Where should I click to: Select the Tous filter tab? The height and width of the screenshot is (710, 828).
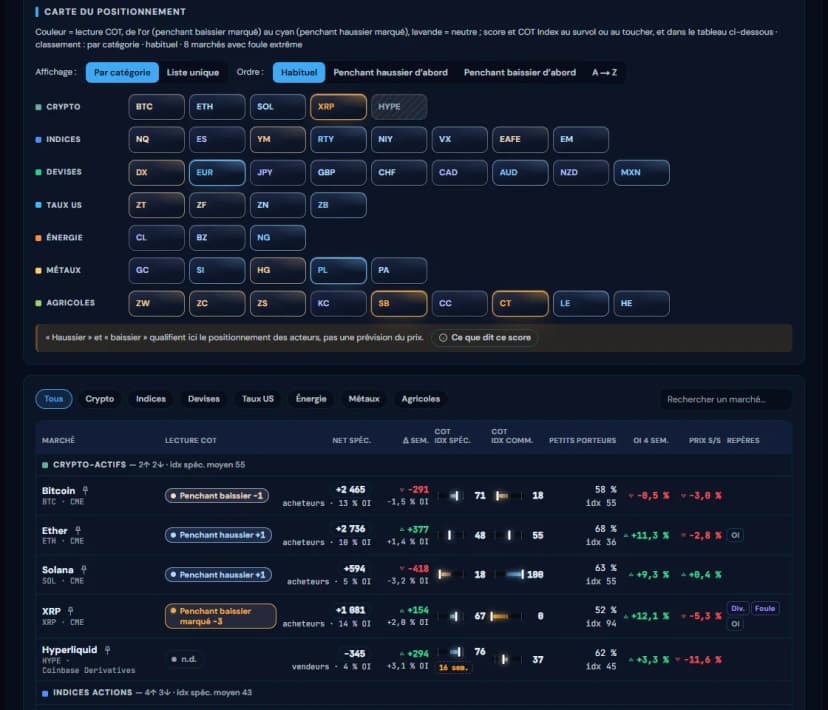[53, 399]
